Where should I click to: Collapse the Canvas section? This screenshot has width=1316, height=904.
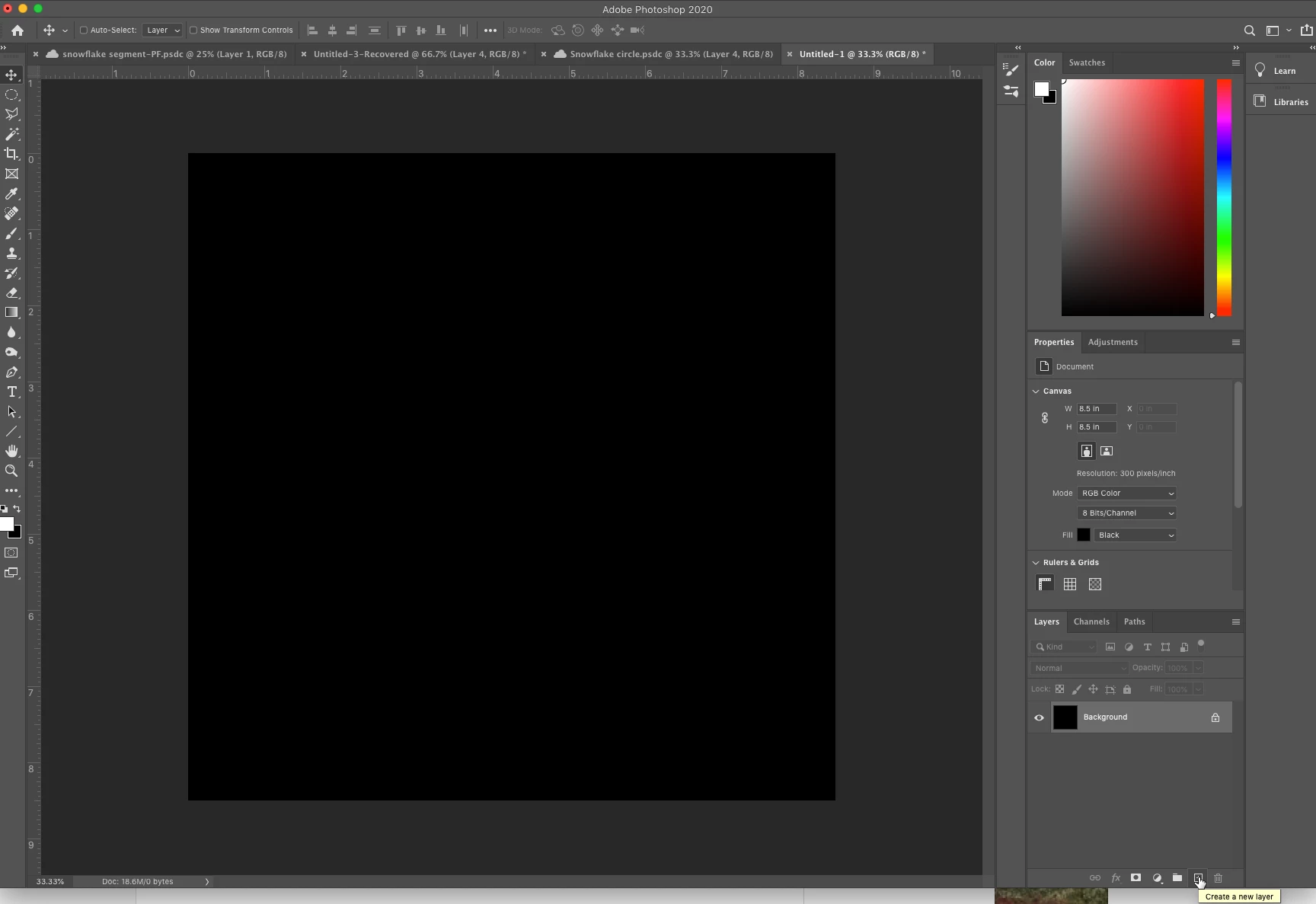point(1036,391)
